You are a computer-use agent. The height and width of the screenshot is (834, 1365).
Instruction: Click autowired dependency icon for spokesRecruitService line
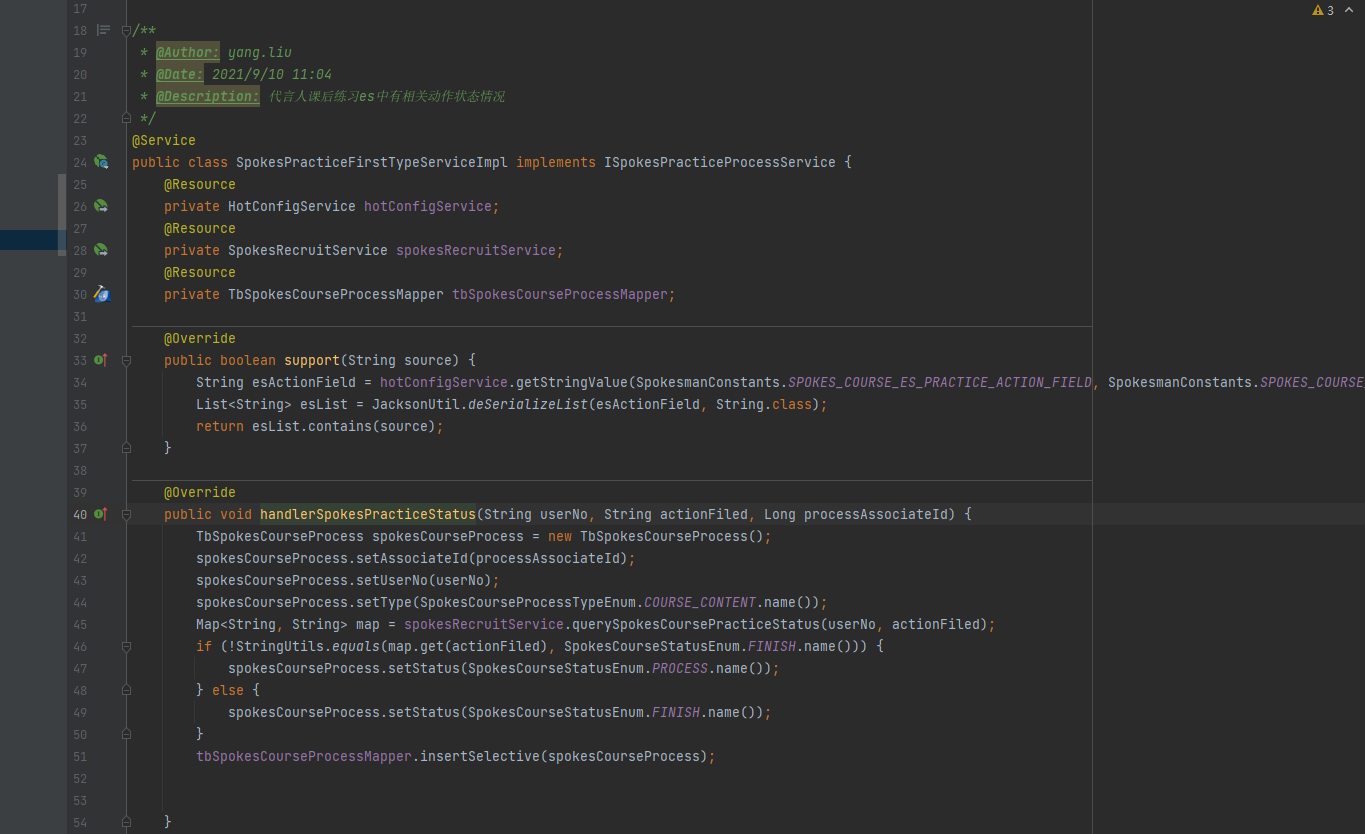(x=101, y=250)
